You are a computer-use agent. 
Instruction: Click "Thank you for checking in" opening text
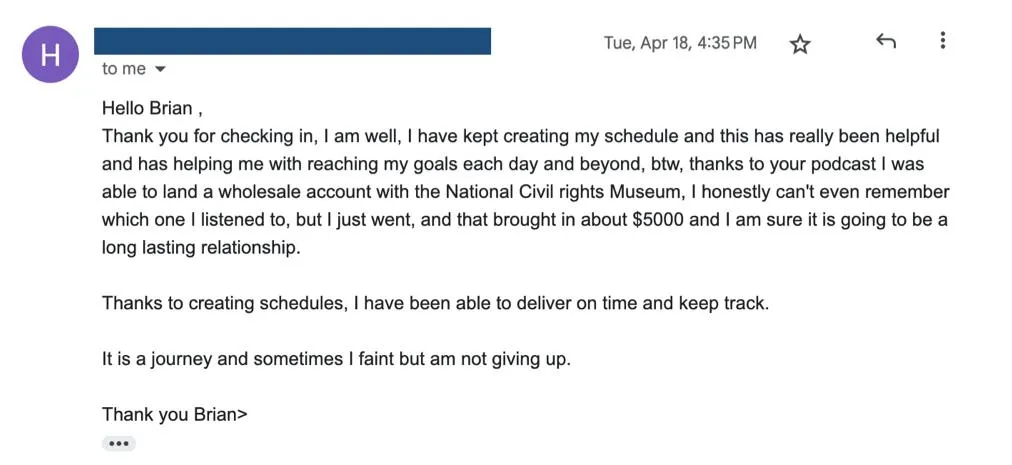coord(199,137)
